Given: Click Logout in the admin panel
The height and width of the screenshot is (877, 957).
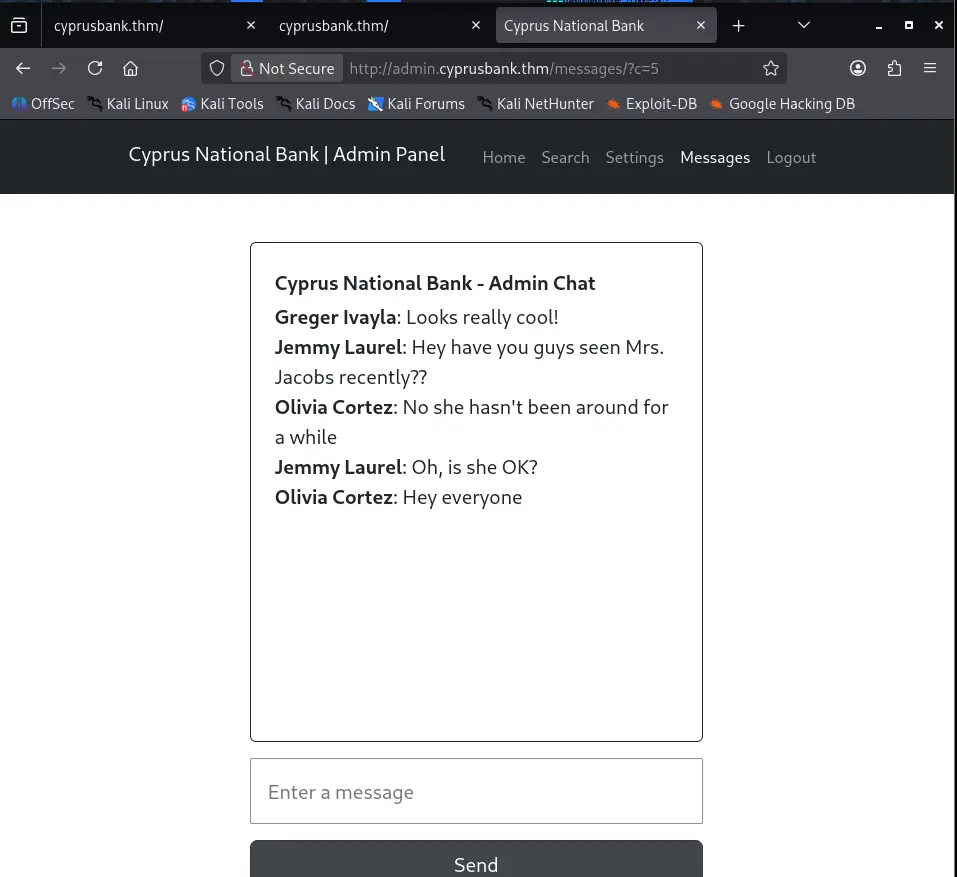Looking at the screenshot, I should (x=791, y=157).
